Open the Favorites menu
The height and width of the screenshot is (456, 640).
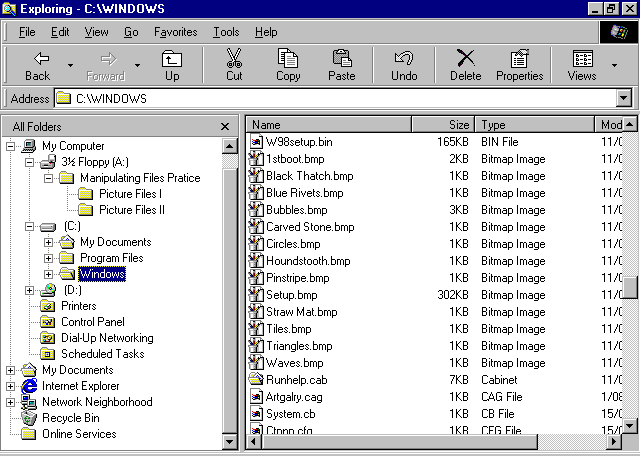(x=175, y=32)
